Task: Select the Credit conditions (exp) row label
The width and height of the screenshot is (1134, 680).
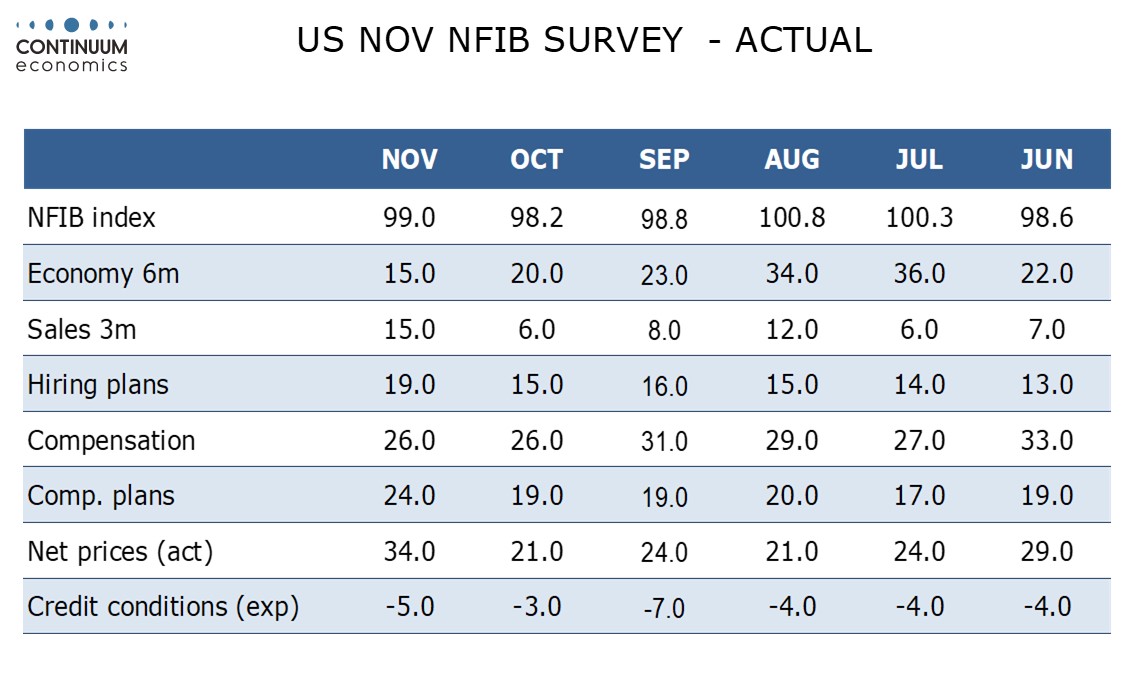Action: point(163,607)
